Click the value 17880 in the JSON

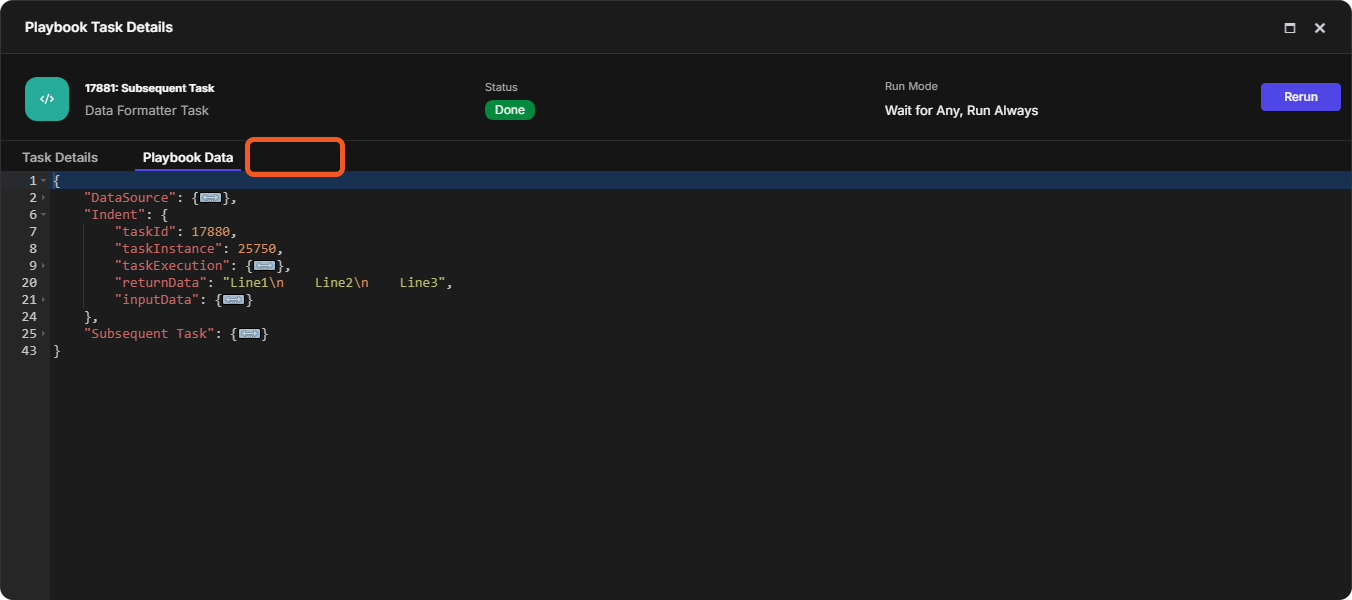(x=211, y=232)
